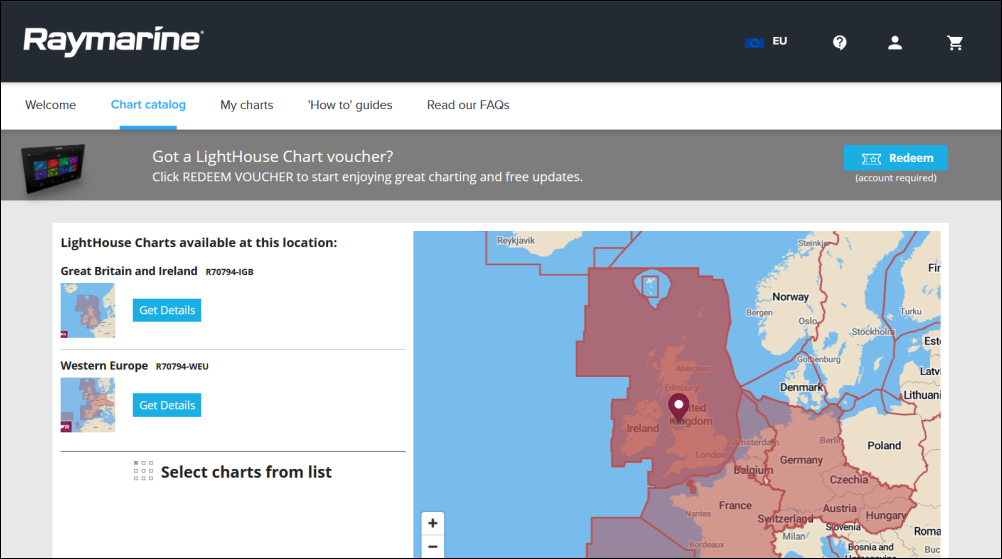Open the shopping cart icon
Image resolution: width=1002 pixels, height=559 pixels.
pyautogui.click(x=955, y=42)
